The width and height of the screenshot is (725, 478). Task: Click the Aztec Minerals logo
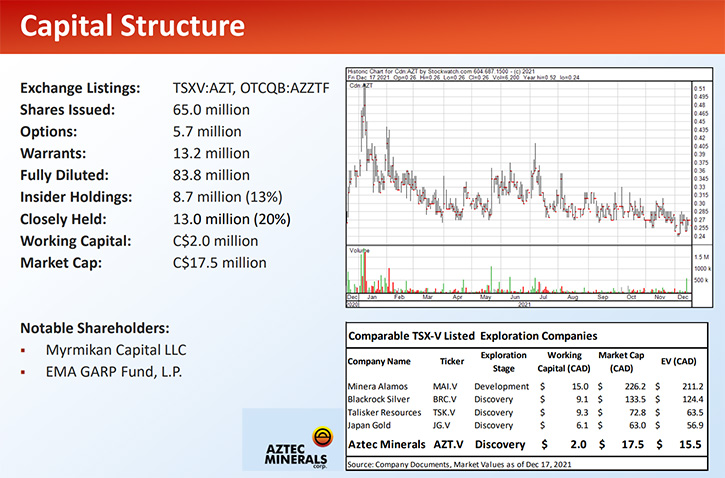(299, 447)
